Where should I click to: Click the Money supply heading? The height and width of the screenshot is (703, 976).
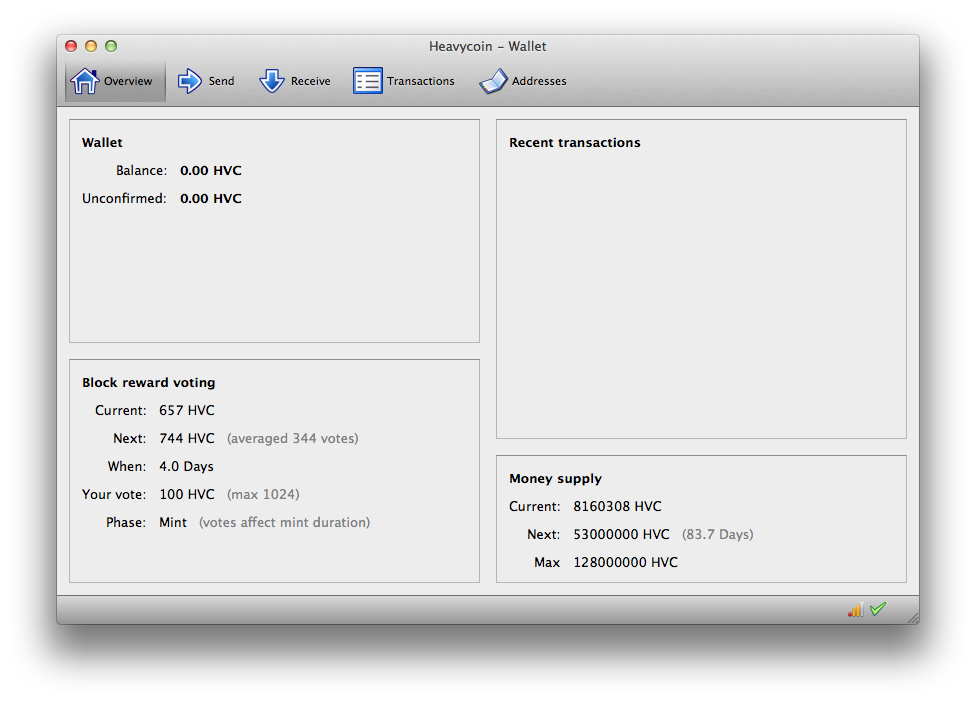555,479
